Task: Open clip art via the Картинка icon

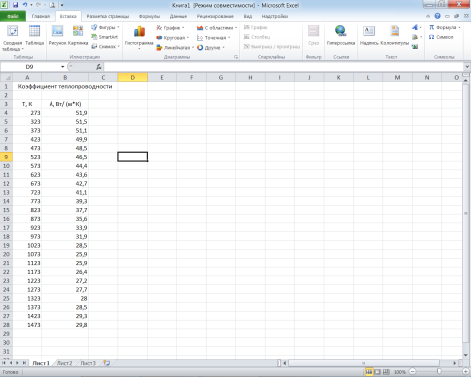Action: pyautogui.click(x=78, y=35)
